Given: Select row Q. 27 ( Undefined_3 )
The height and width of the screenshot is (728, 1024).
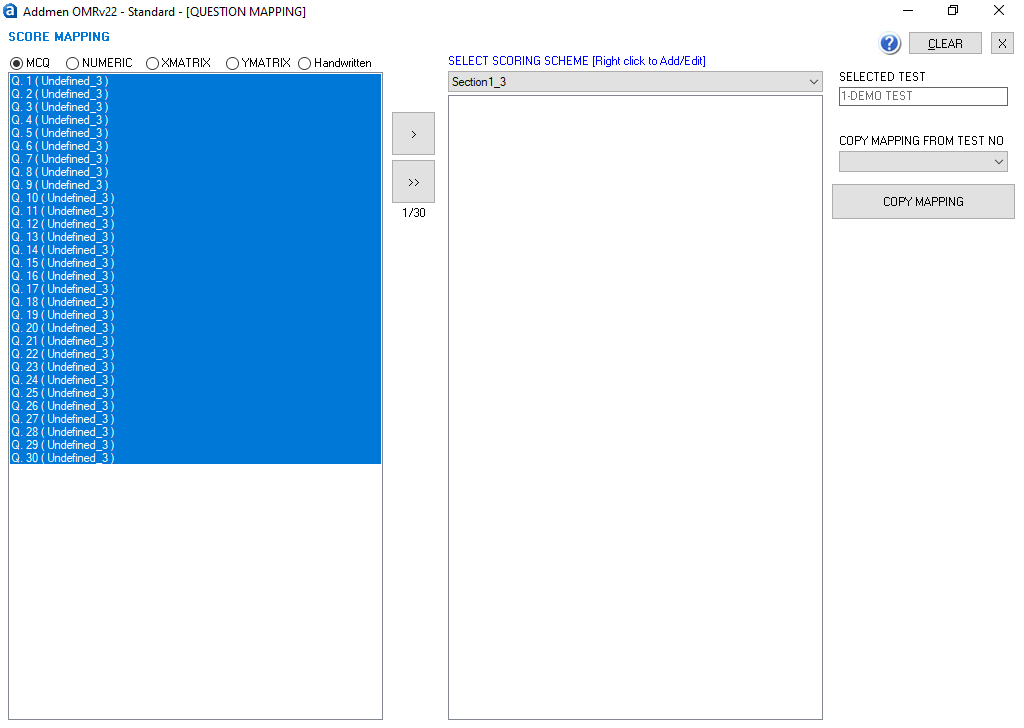Looking at the screenshot, I should [195, 419].
